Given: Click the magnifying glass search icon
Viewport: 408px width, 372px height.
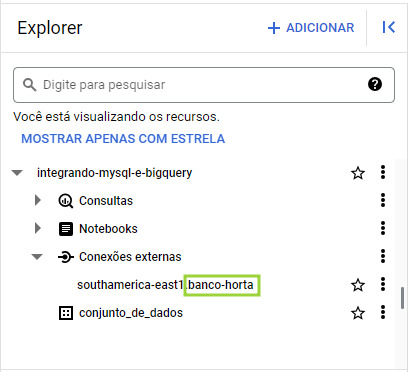Looking at the screenshot, I should (29, 85).
